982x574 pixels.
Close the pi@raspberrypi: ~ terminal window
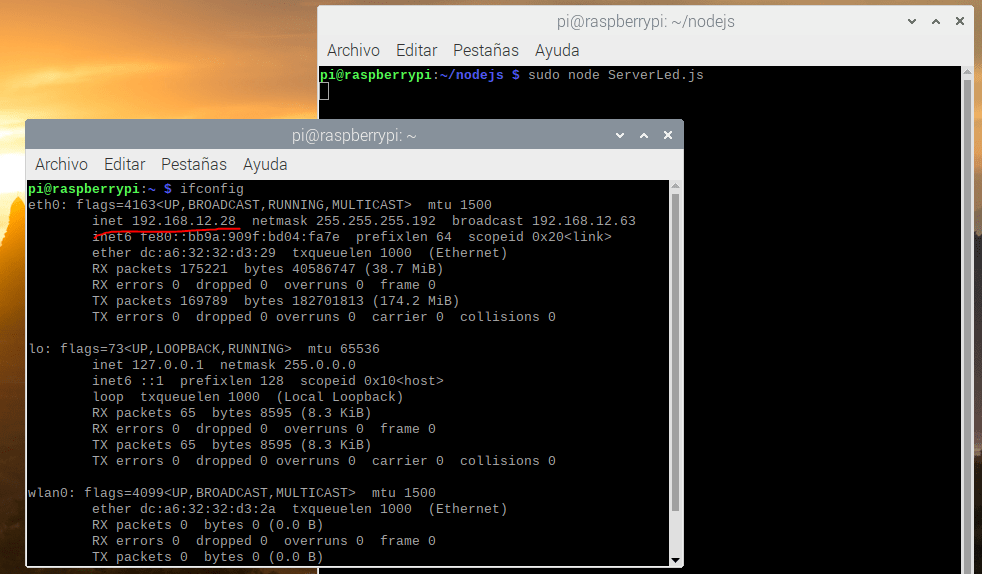[667, 135]
